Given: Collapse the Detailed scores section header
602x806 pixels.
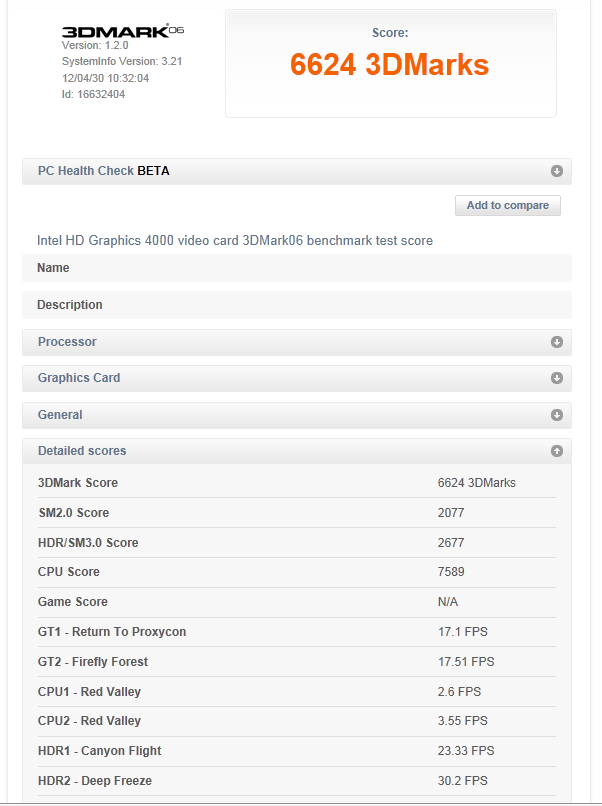Looking at the screenshot, I should [x=82, y=451].
